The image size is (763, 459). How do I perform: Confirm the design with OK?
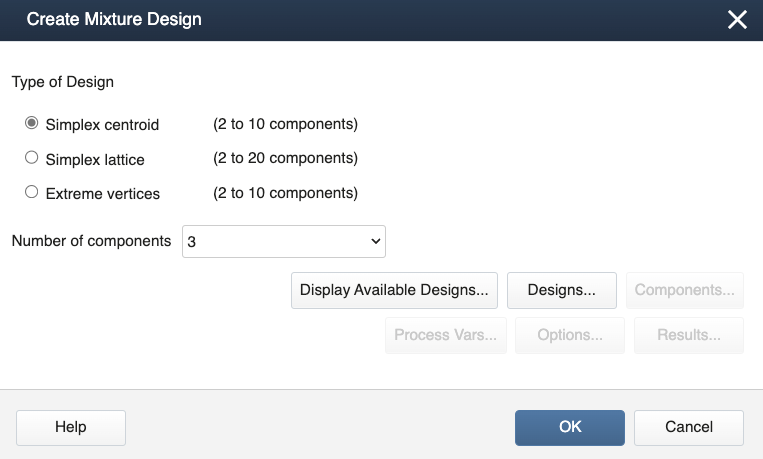click(x=570, y=427)
